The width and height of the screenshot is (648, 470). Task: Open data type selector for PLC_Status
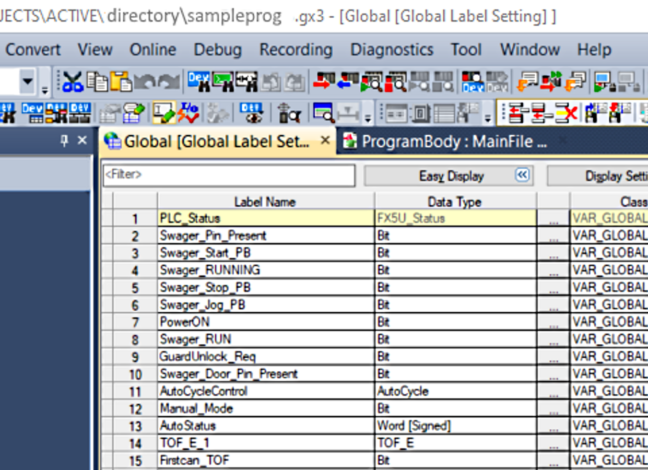(553, 218)
